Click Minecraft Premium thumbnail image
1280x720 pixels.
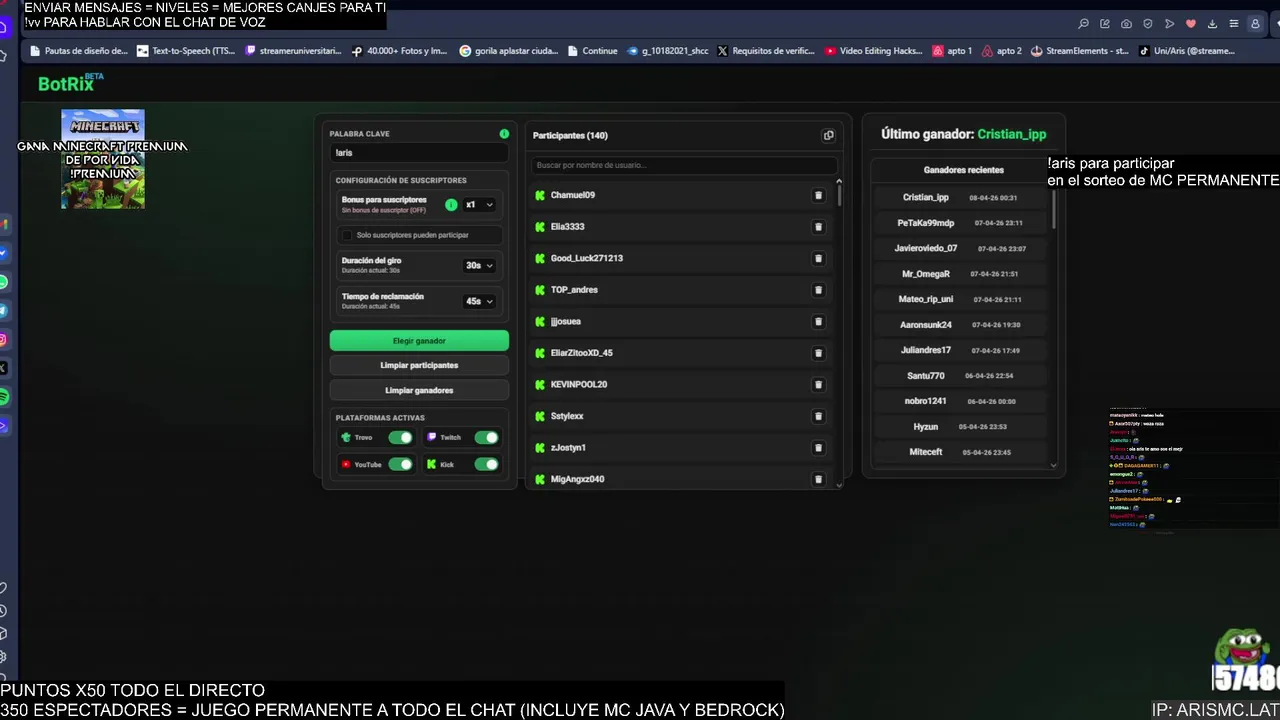click(103, 159)
